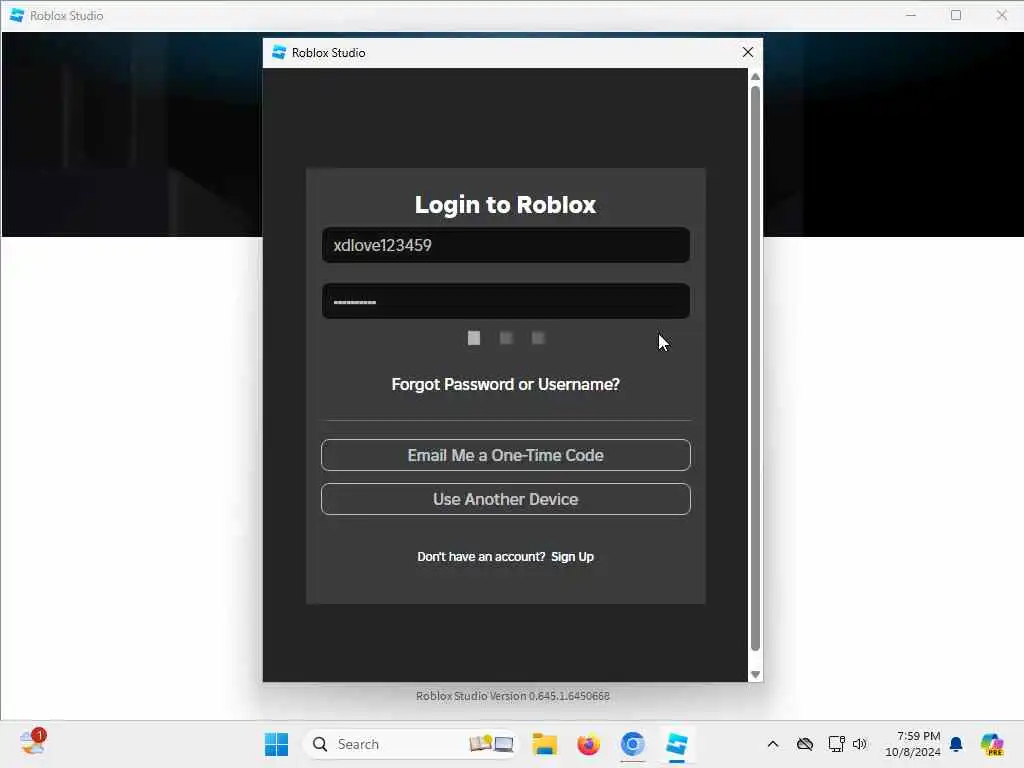Viewport: 1024px width, 768px height.
Task: Close the Roblox Studio login dialog
Action: [748, 52]
